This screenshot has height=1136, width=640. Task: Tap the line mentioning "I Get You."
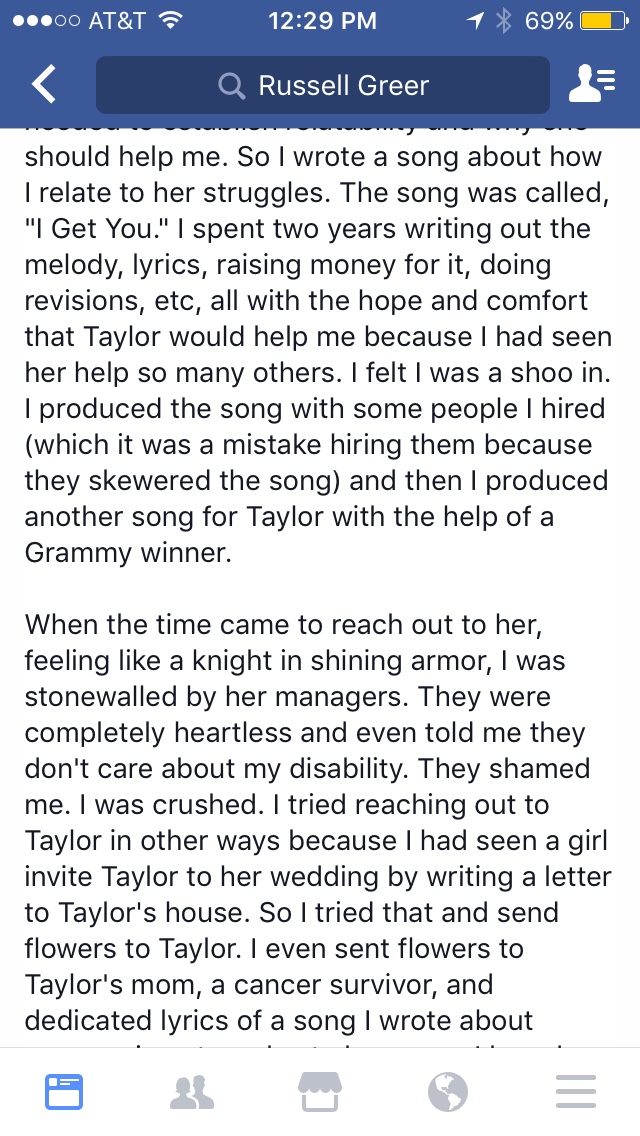[307, 228]
